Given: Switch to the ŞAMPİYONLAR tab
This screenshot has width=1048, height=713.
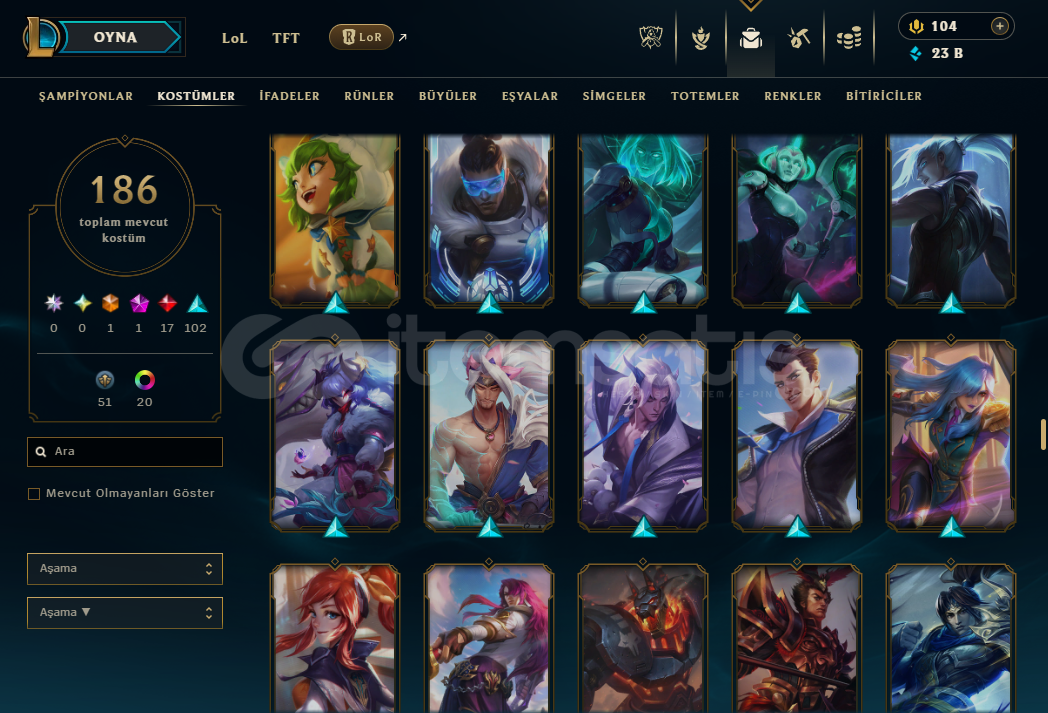Looking at the screenshot, I should (86, 96).
